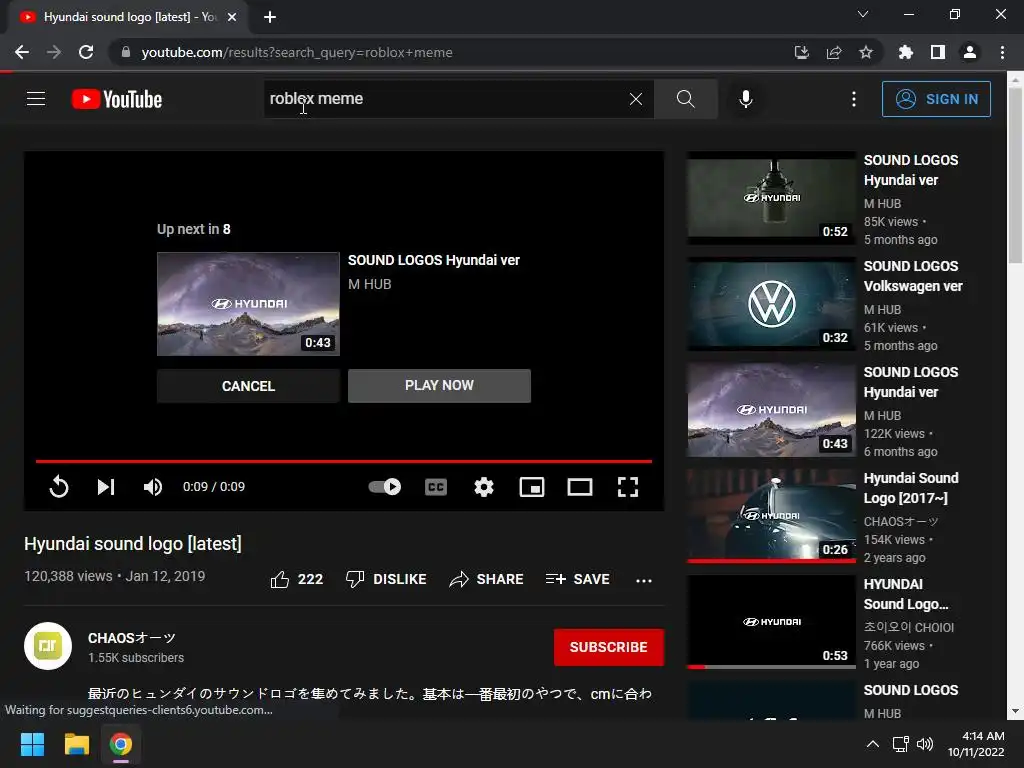The image size is (1024, 768).
Task: Click the magnifier search button
Action: point(686,99)
